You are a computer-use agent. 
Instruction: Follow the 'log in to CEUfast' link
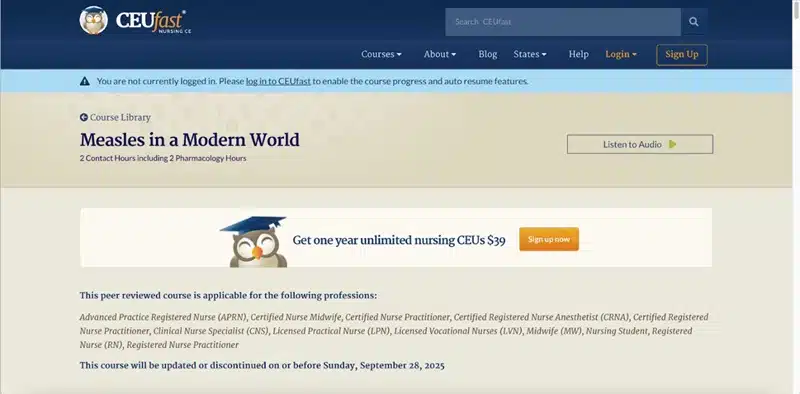278,81
